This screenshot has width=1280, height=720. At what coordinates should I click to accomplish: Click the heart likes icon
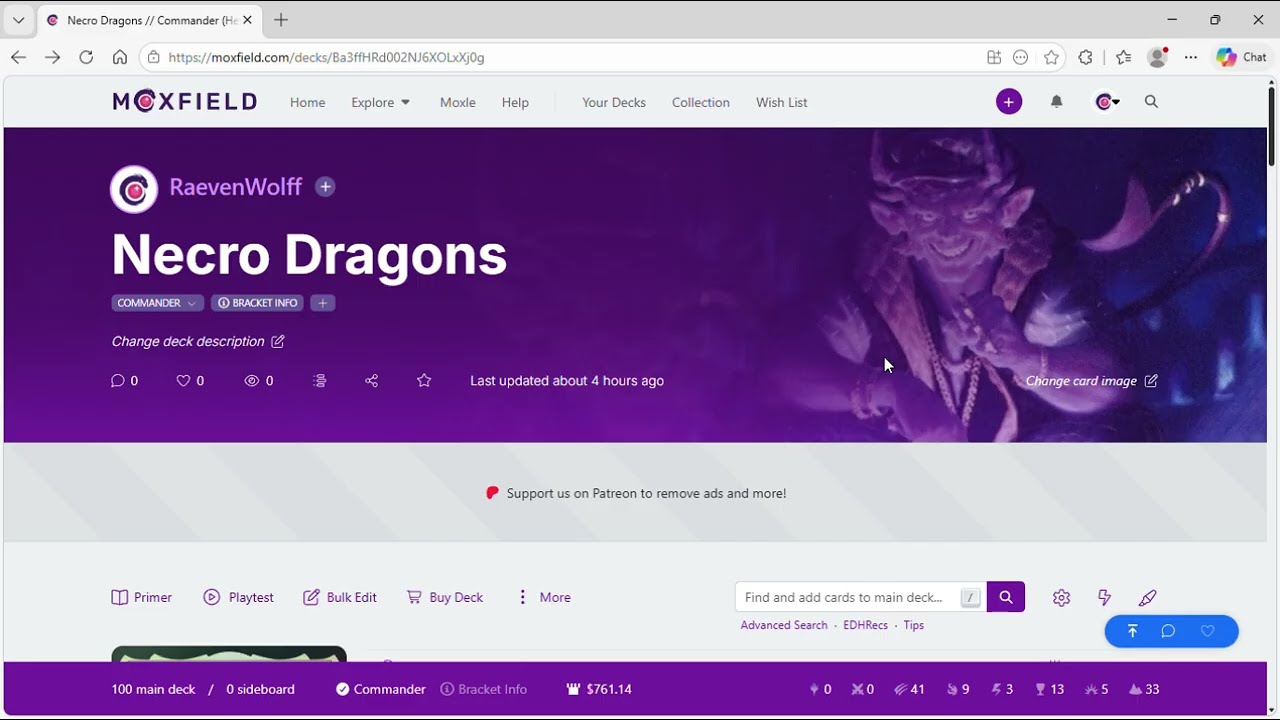coord(183,380)
